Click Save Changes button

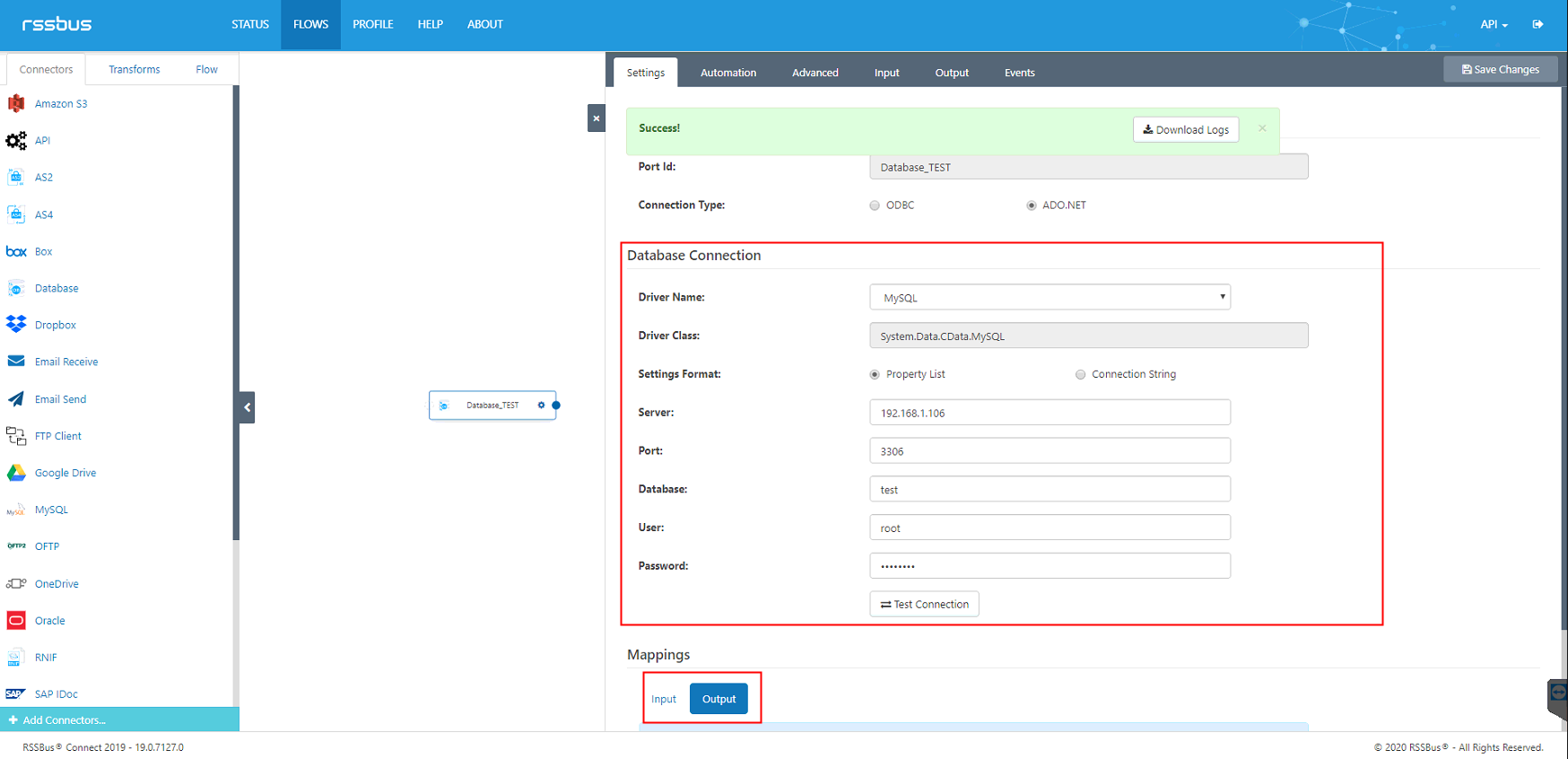1501,69
